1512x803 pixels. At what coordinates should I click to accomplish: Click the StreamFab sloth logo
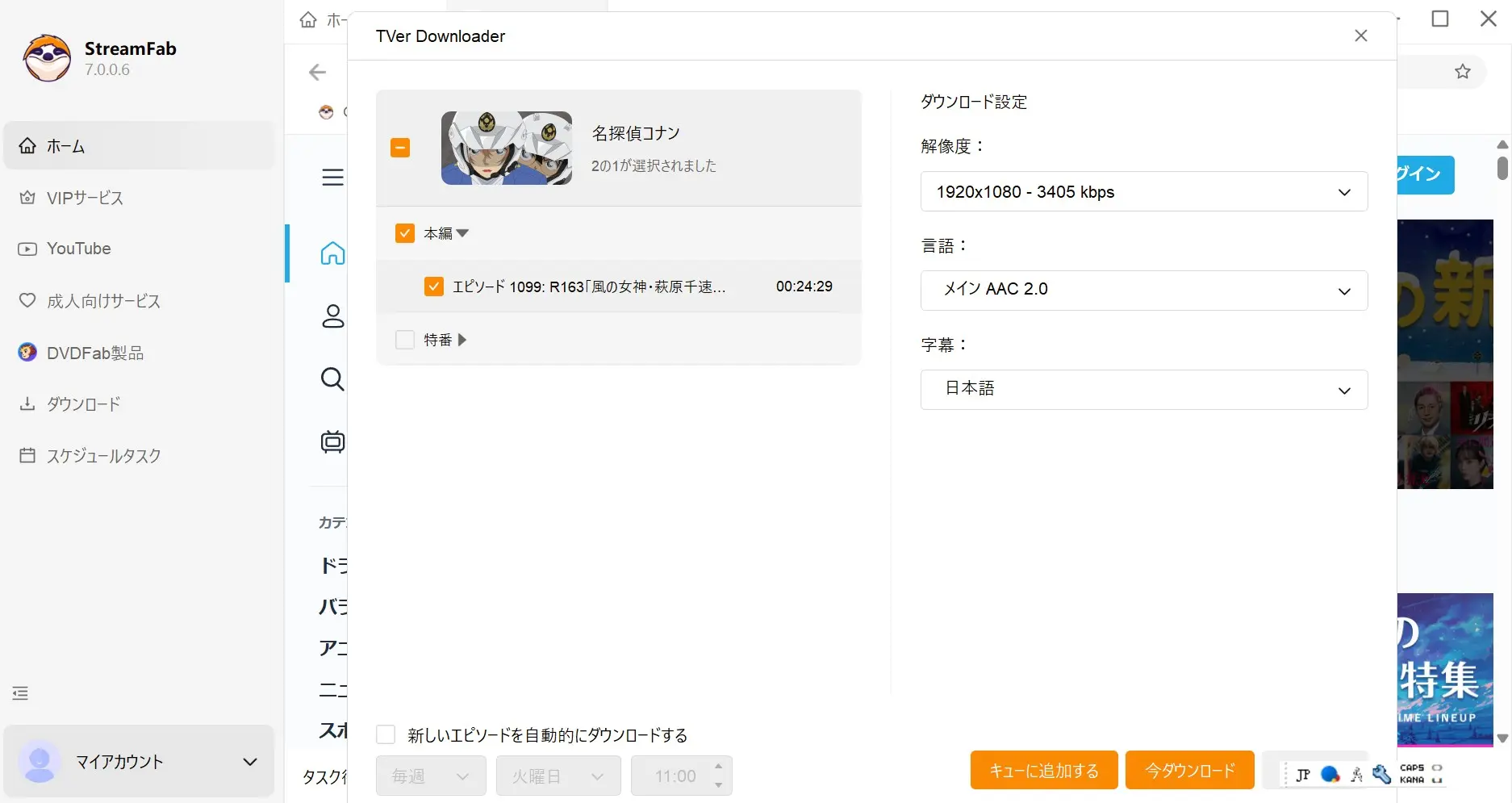[47, 58]
